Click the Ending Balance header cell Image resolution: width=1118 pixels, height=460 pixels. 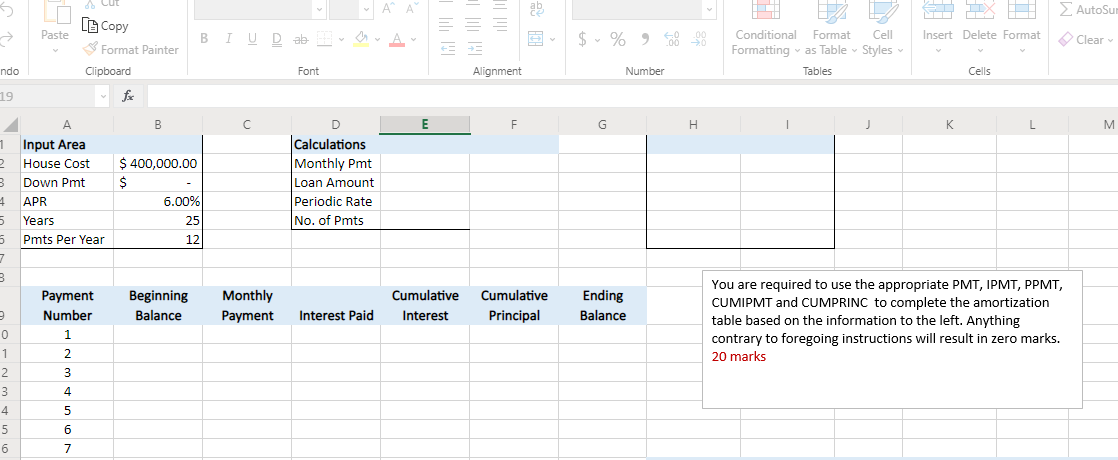pos(602,305)
